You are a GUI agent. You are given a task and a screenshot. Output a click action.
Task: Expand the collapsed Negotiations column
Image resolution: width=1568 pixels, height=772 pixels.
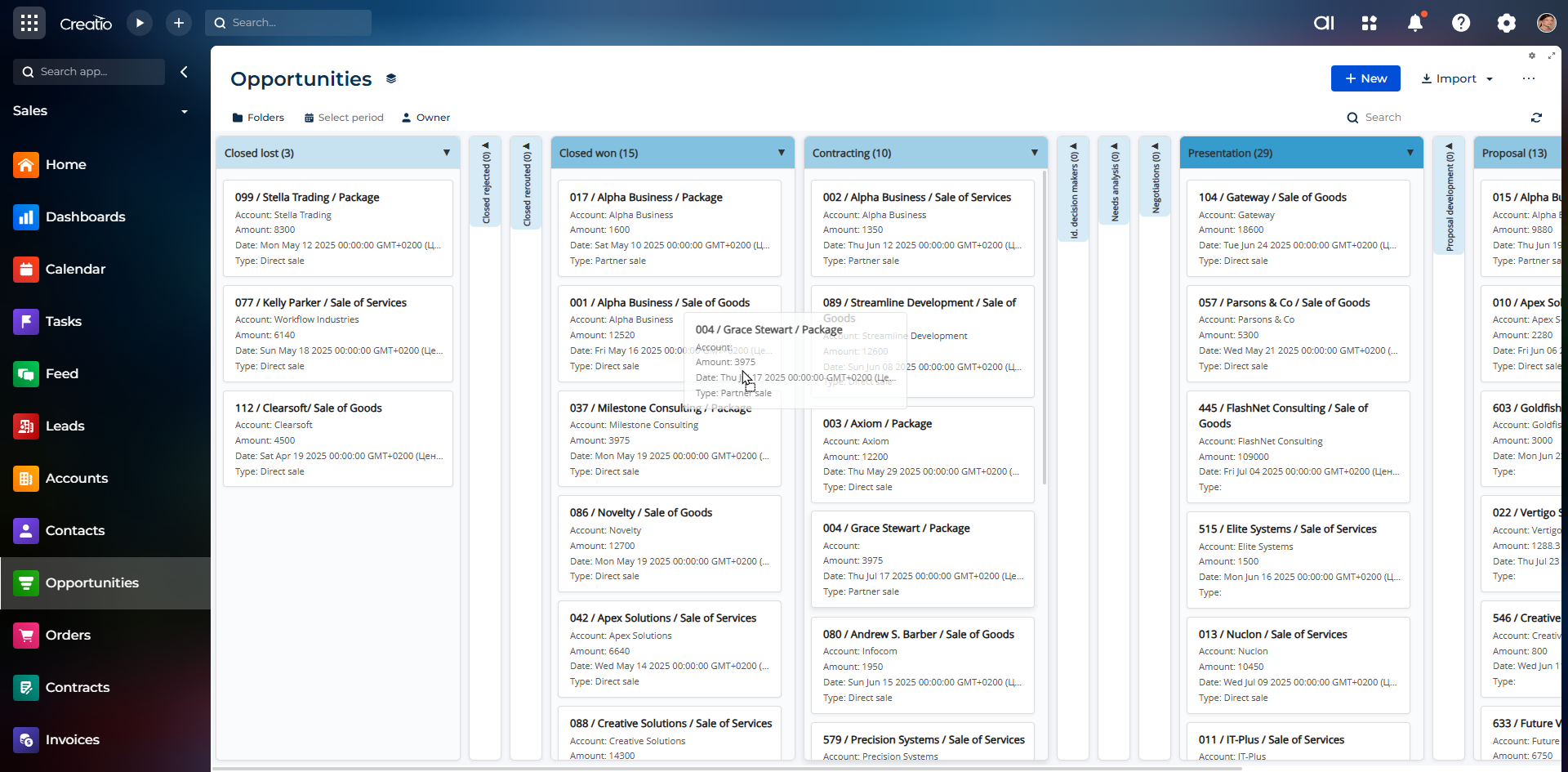point(1155,147)
